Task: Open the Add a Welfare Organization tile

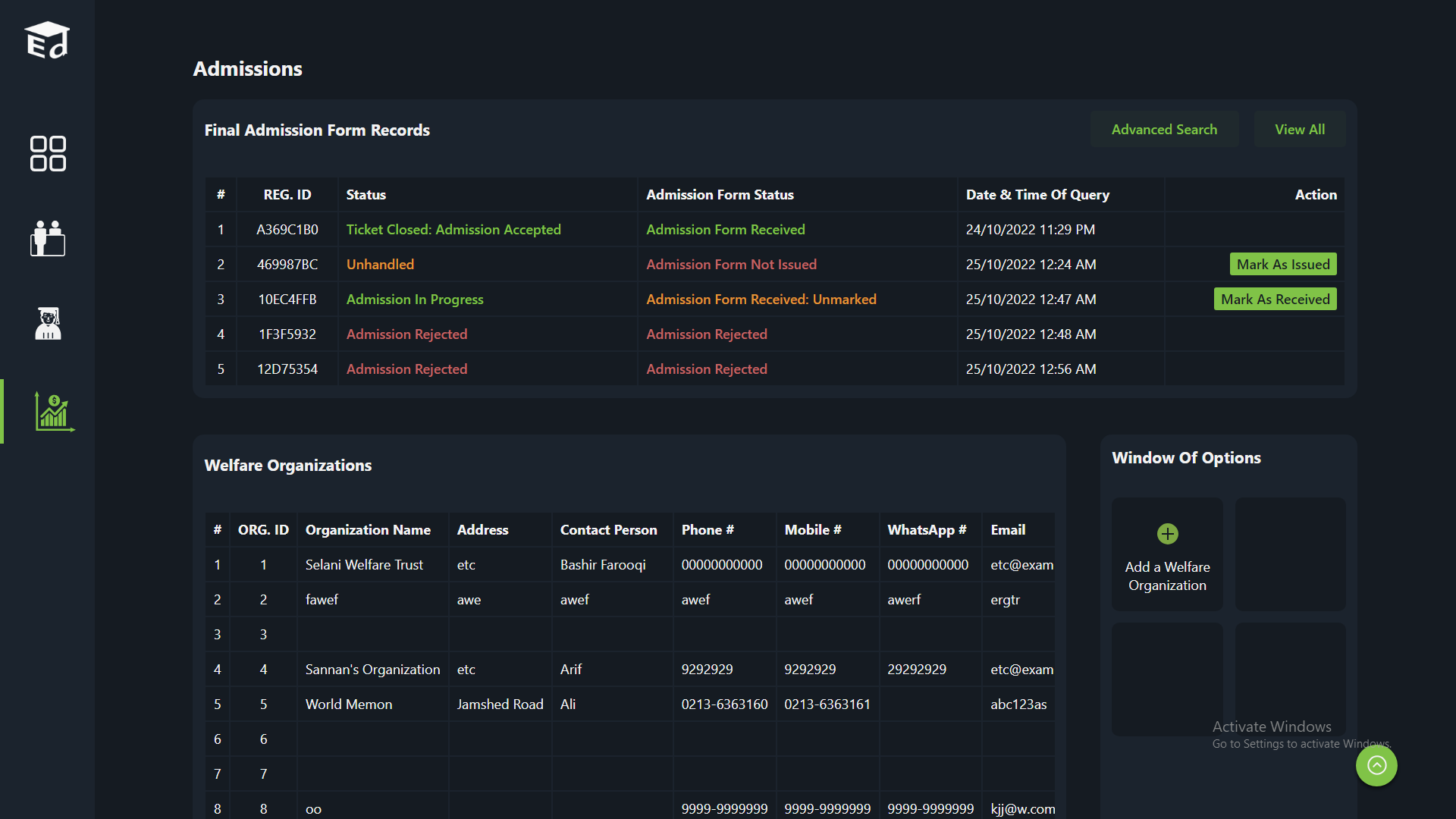Action: (x=1167, y=554)
